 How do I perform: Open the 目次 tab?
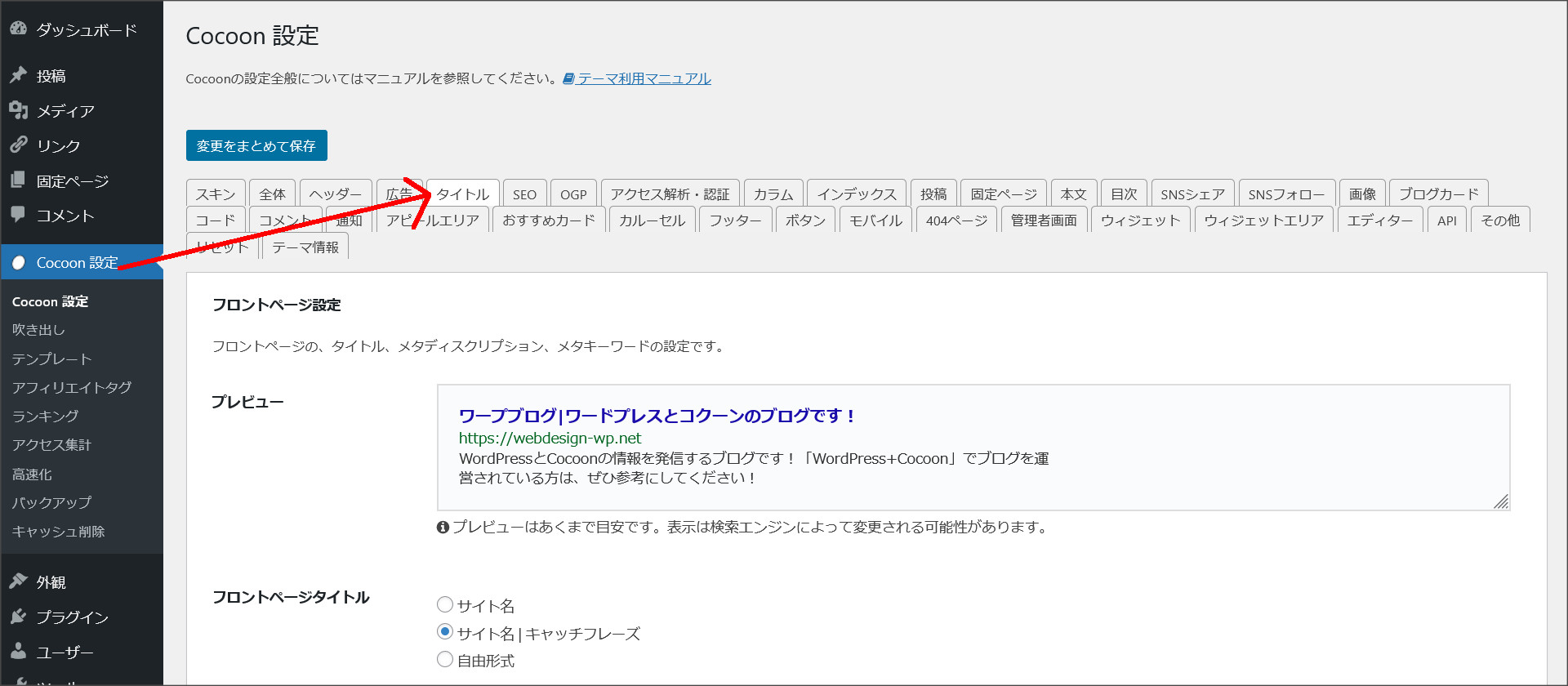(x=1124, y=194)
